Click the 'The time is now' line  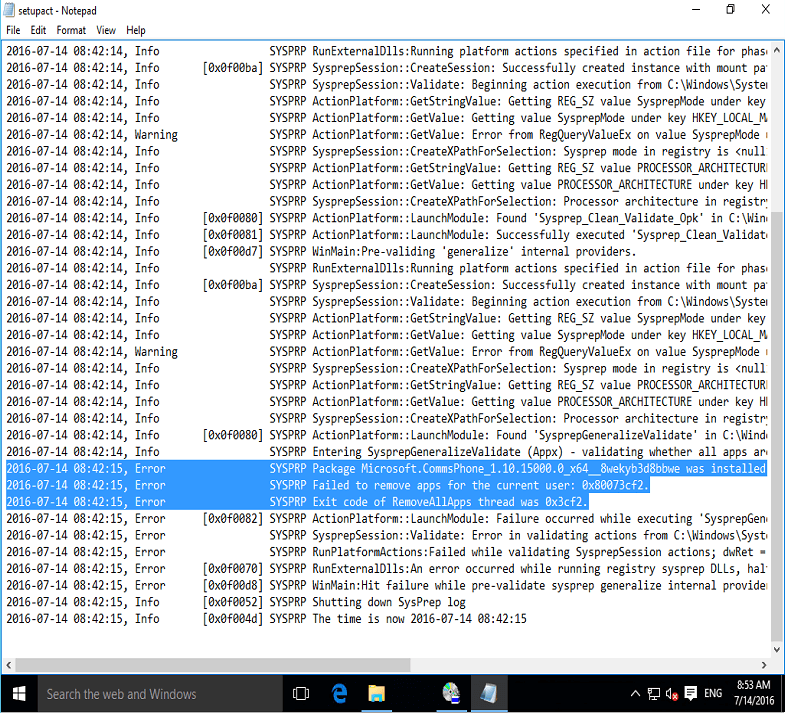click(266, 619)
